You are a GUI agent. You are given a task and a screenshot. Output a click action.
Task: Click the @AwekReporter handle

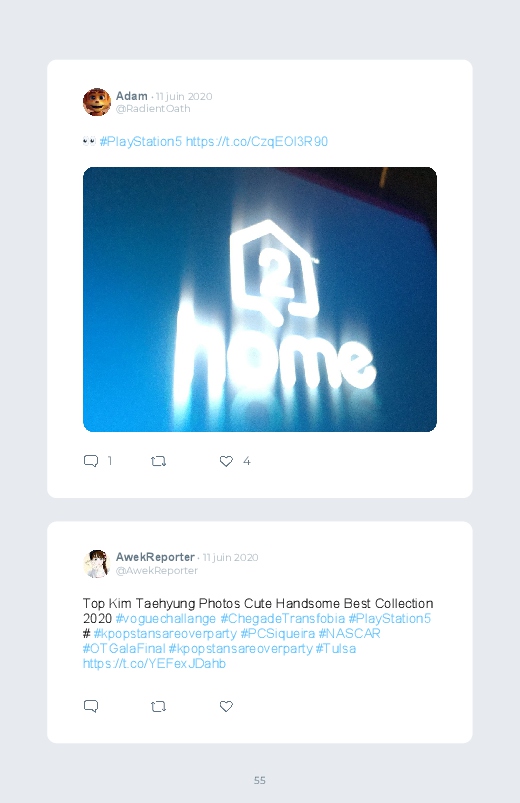pyautogui.click(x=157, y=570)
